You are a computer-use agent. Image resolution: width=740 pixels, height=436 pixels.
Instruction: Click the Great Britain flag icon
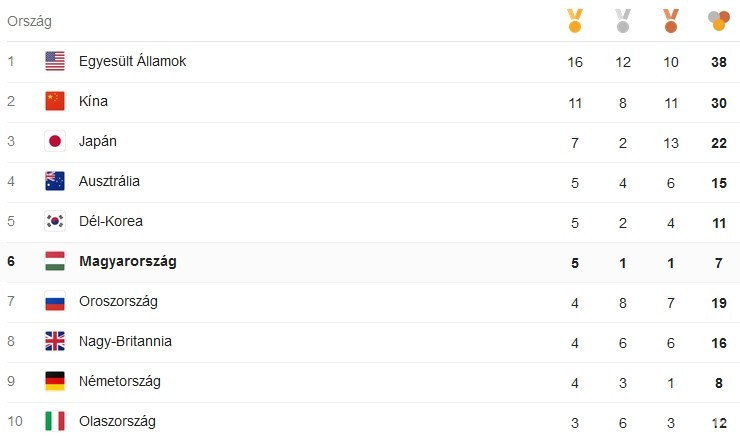(x=55, y=341)
